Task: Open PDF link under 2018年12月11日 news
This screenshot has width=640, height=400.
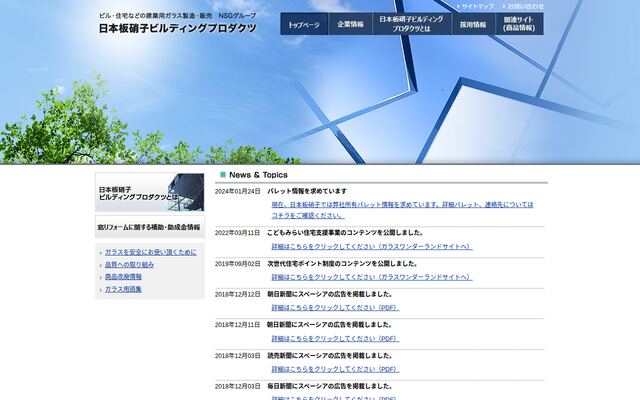Action: 336,339
